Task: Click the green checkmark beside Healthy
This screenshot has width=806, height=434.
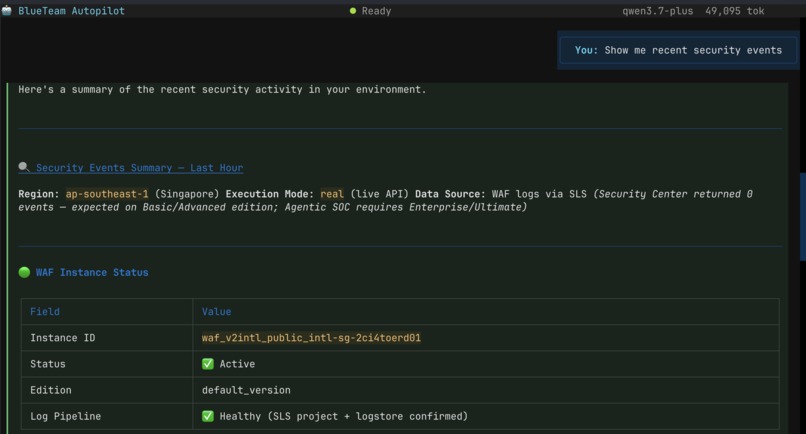Action: 208,416
